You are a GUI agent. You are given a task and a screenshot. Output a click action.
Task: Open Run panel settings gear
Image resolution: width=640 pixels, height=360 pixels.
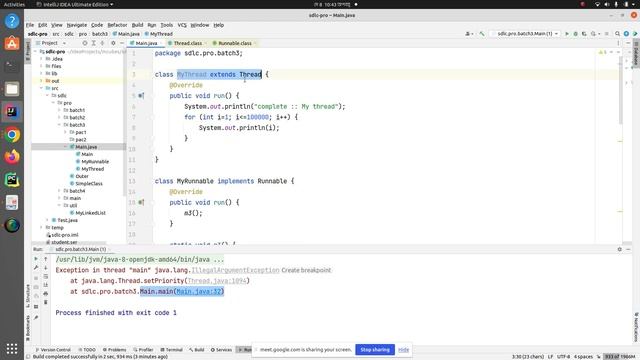click(620, 249)
